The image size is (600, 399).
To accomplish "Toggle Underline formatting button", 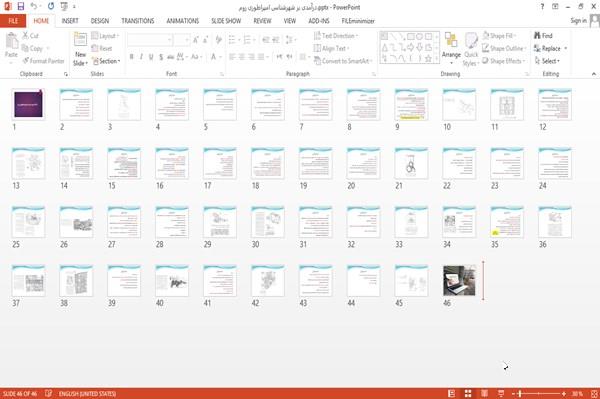I will click(x=151, y=57).
